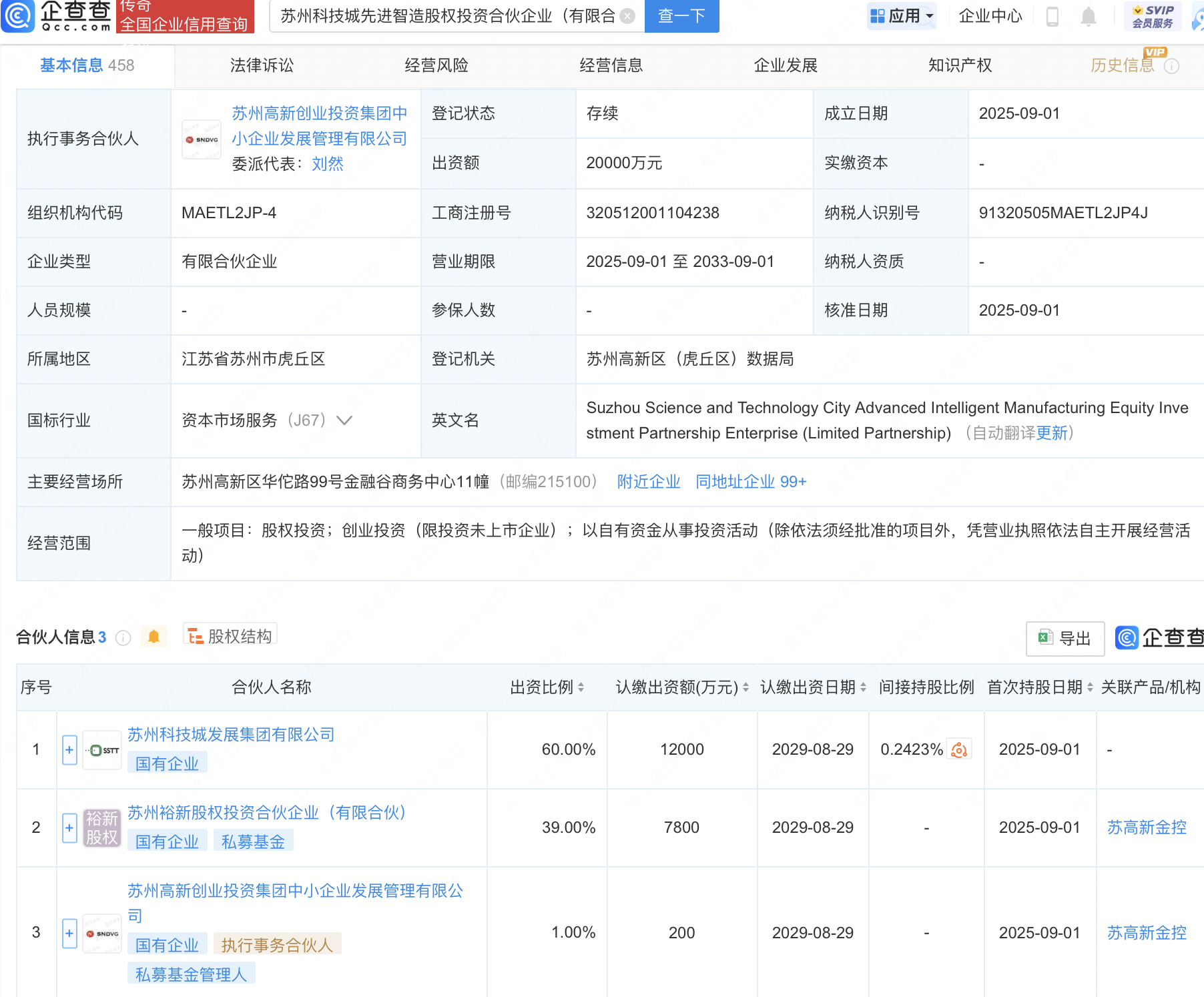Open 苏州高新创业投资集团中小企业发展管理有限公司 partner link
Image resolution: width=1204 pixels, height=997 pixels.
(x=295, y=903)
